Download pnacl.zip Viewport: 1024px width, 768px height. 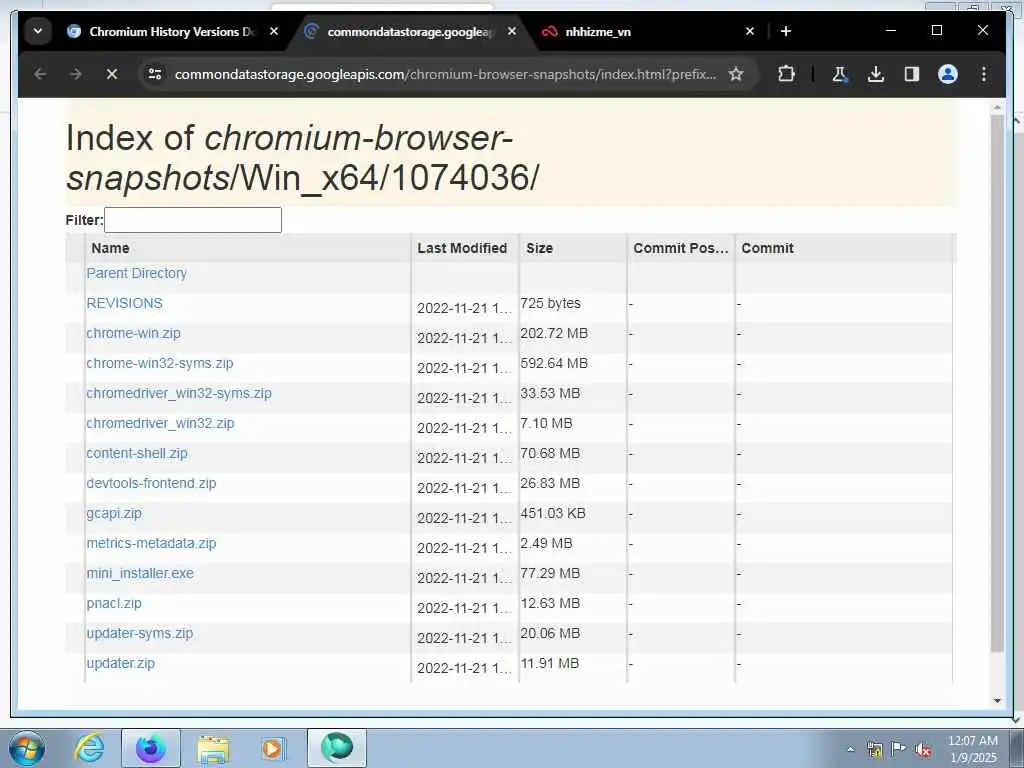(x=114, y=603)
